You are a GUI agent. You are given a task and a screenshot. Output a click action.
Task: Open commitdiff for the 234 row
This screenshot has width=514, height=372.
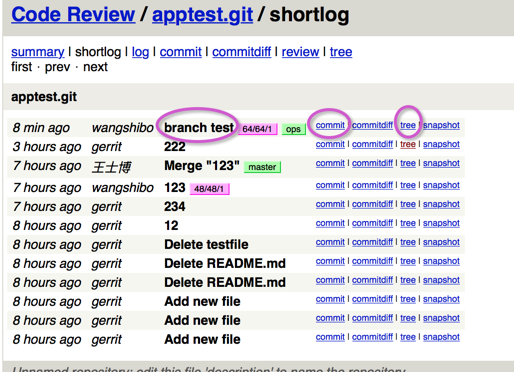[x=372, y=204]
